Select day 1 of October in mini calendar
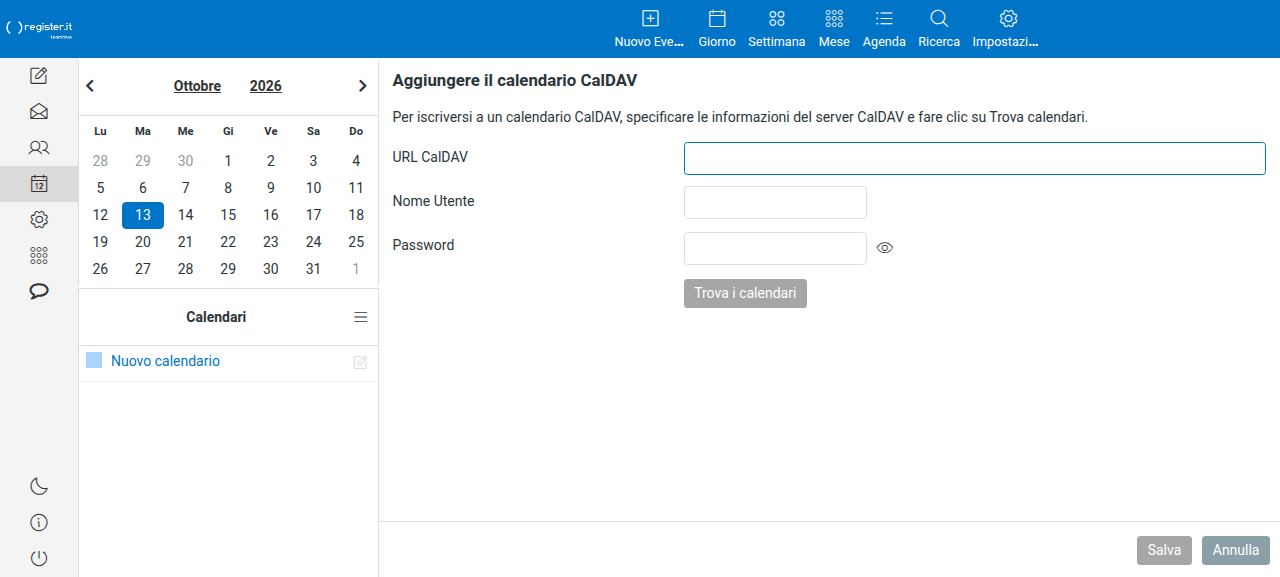 (x=228, y=161)
